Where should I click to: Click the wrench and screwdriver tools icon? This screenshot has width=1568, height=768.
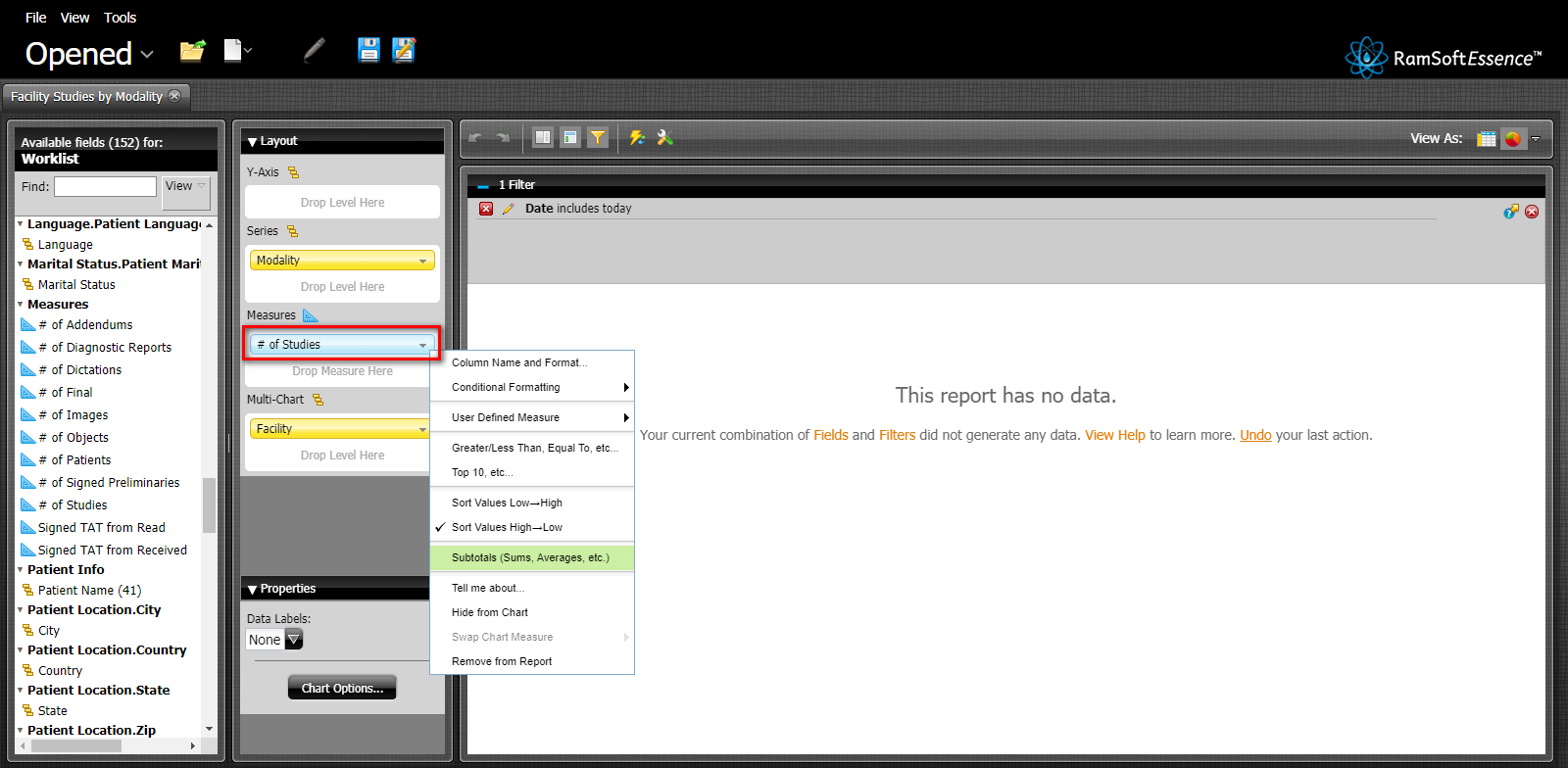[x=665, y=138]
